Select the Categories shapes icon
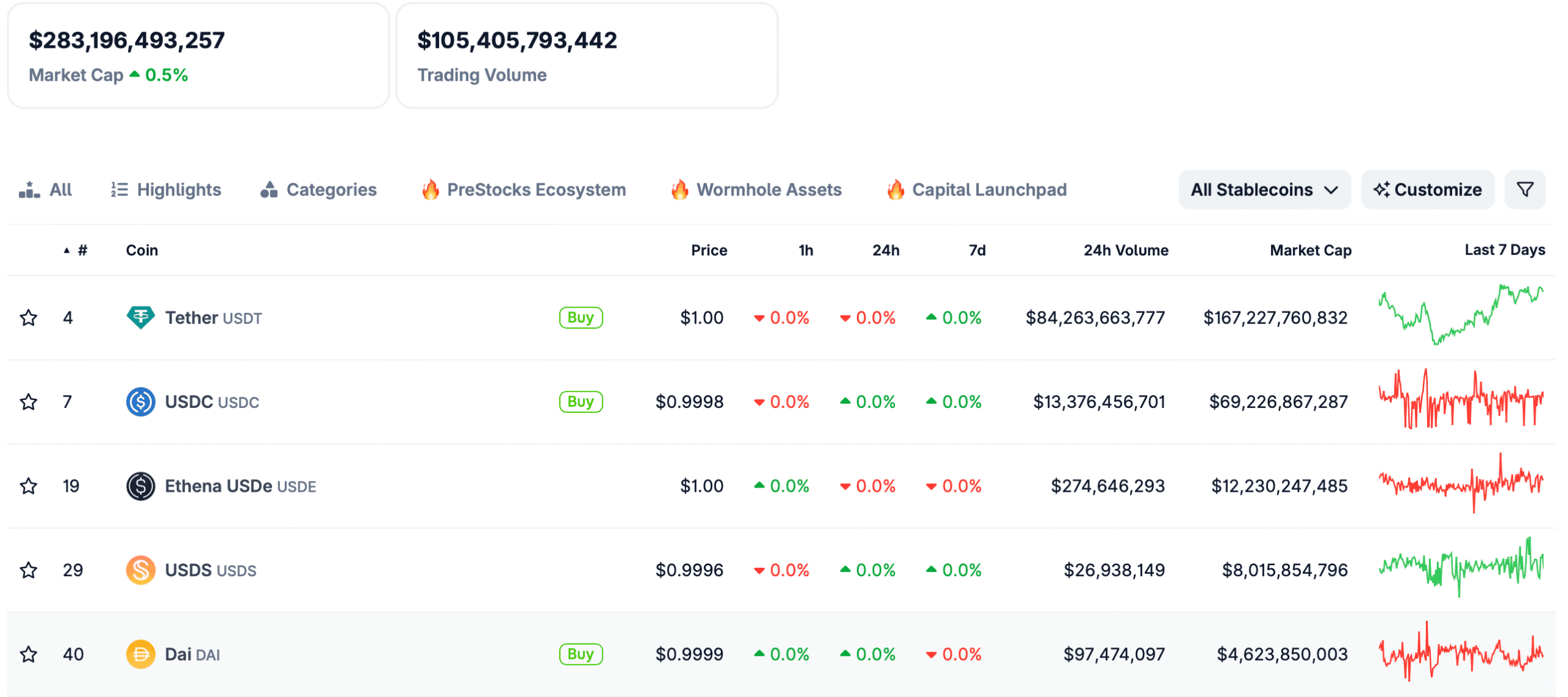This screenshot has width=1568, height=697. pyautogui.click(x=268, y=189)
